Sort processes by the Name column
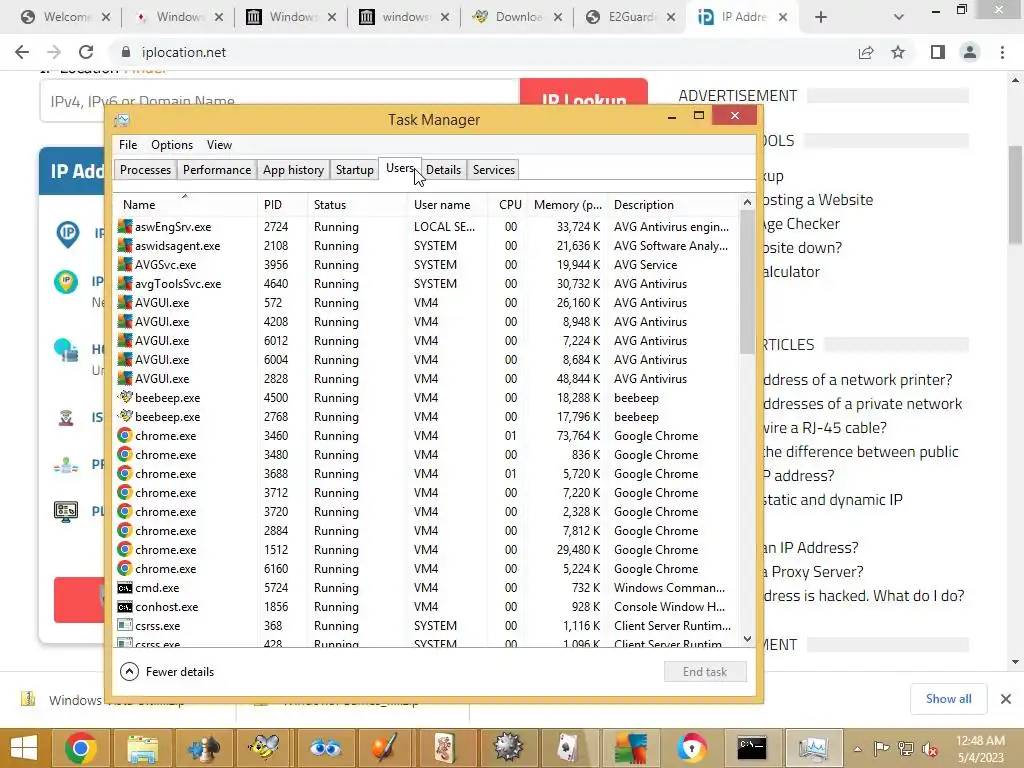 (185, 204)
